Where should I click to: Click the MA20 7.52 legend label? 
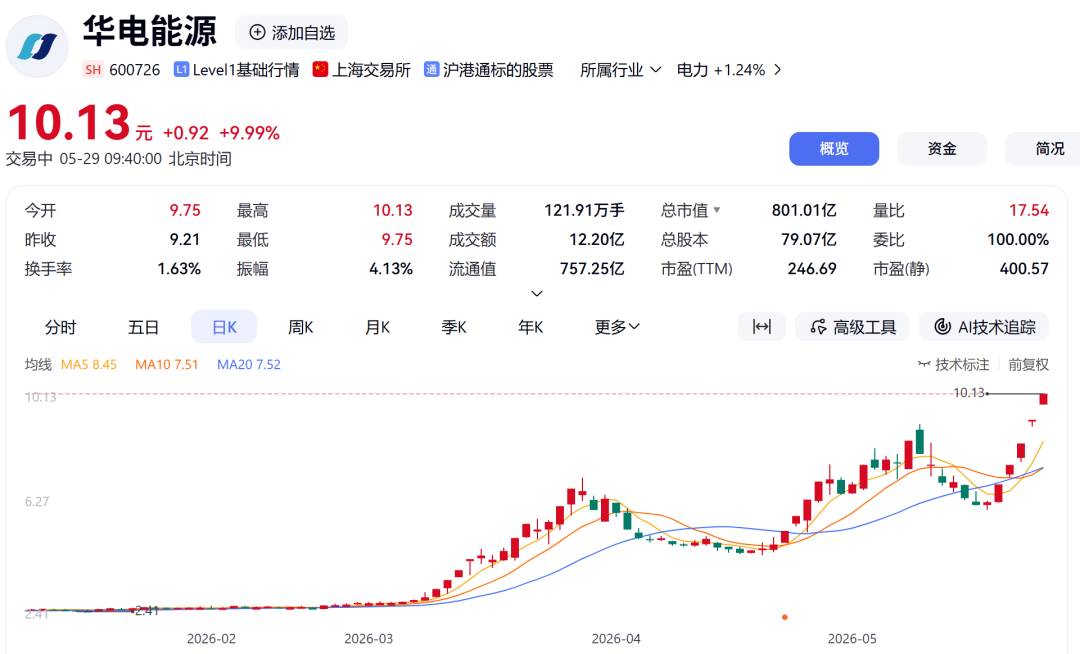[x=249, y=365]
